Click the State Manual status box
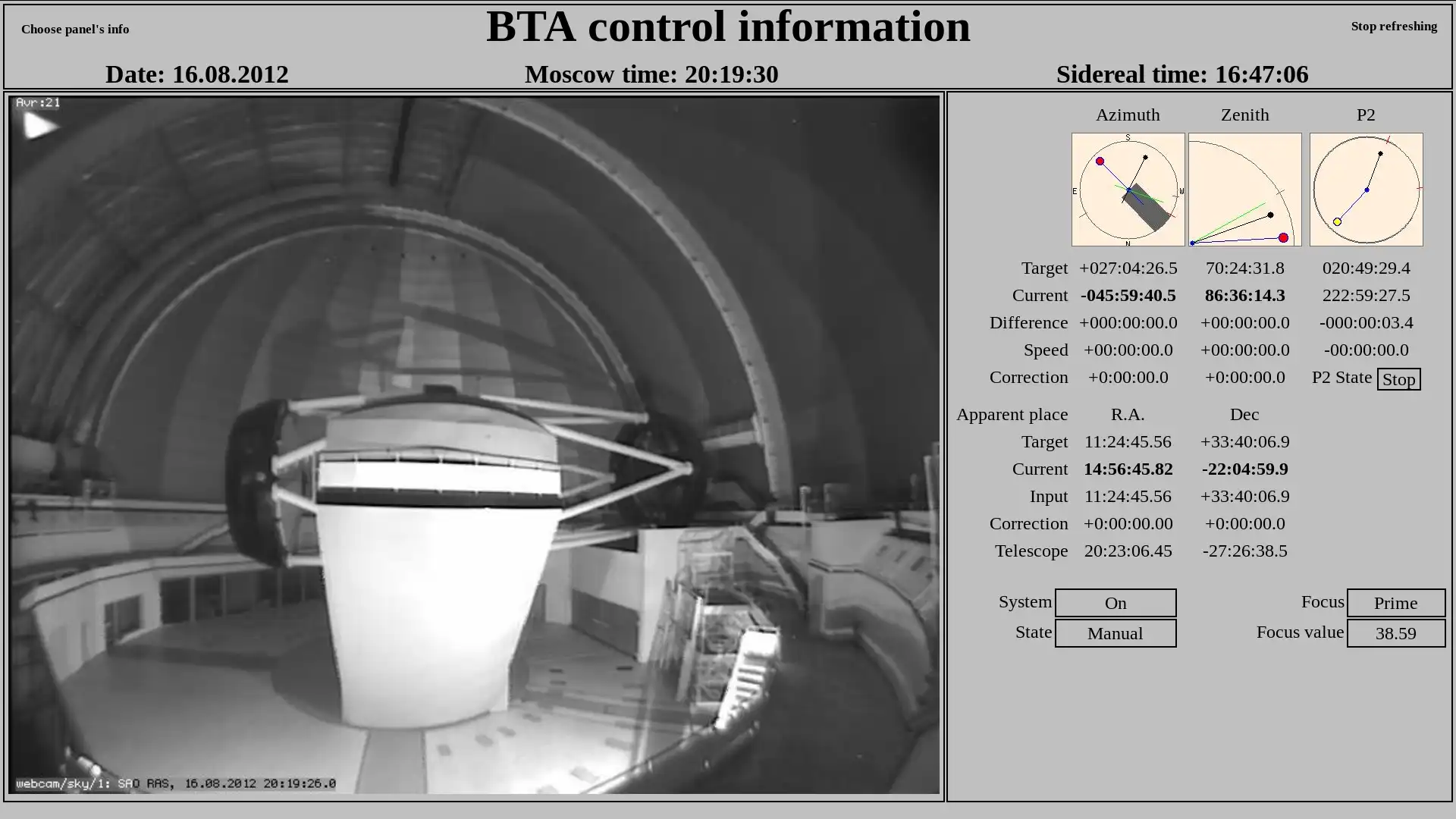The height and width of the screenshot is (819, 1456). click(1115, 633)
